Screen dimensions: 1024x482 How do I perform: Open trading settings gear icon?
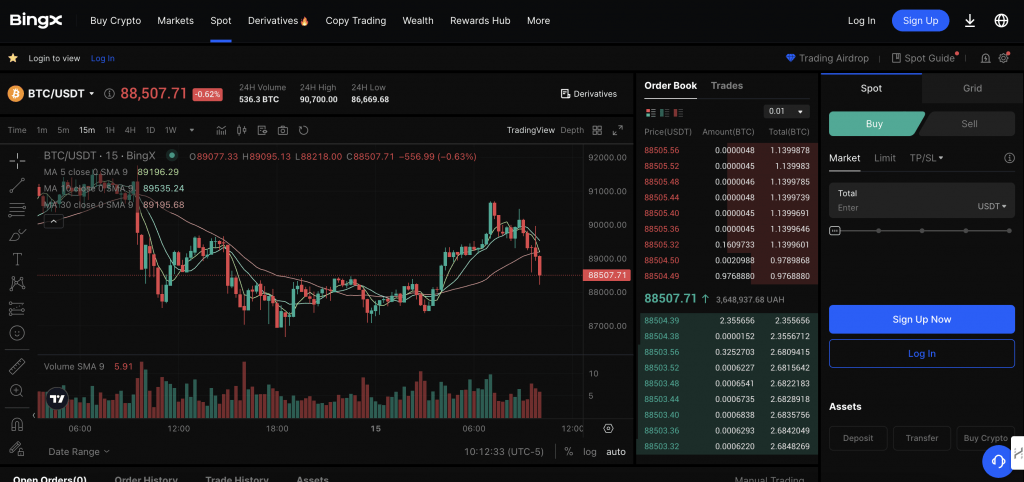[1004, 58]
